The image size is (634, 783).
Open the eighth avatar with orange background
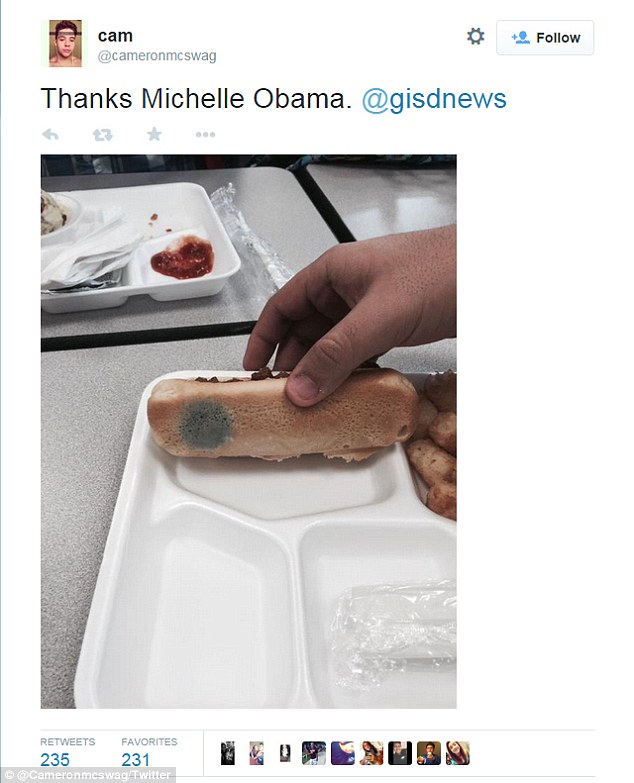pyautogui.click(x=429, y=753)
